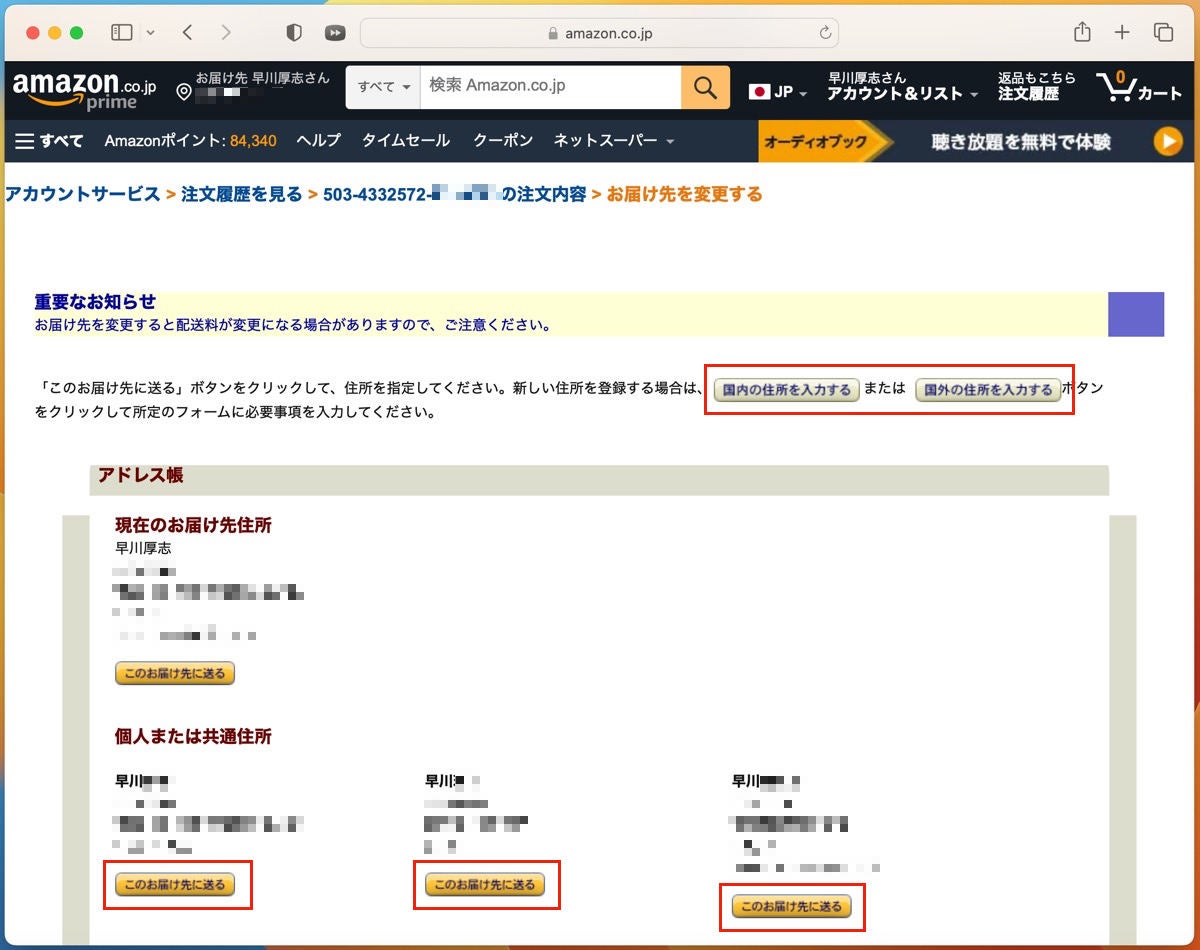Click the orange play icon in banner
Screen dimensions: 1200x950
[1168, 141]
